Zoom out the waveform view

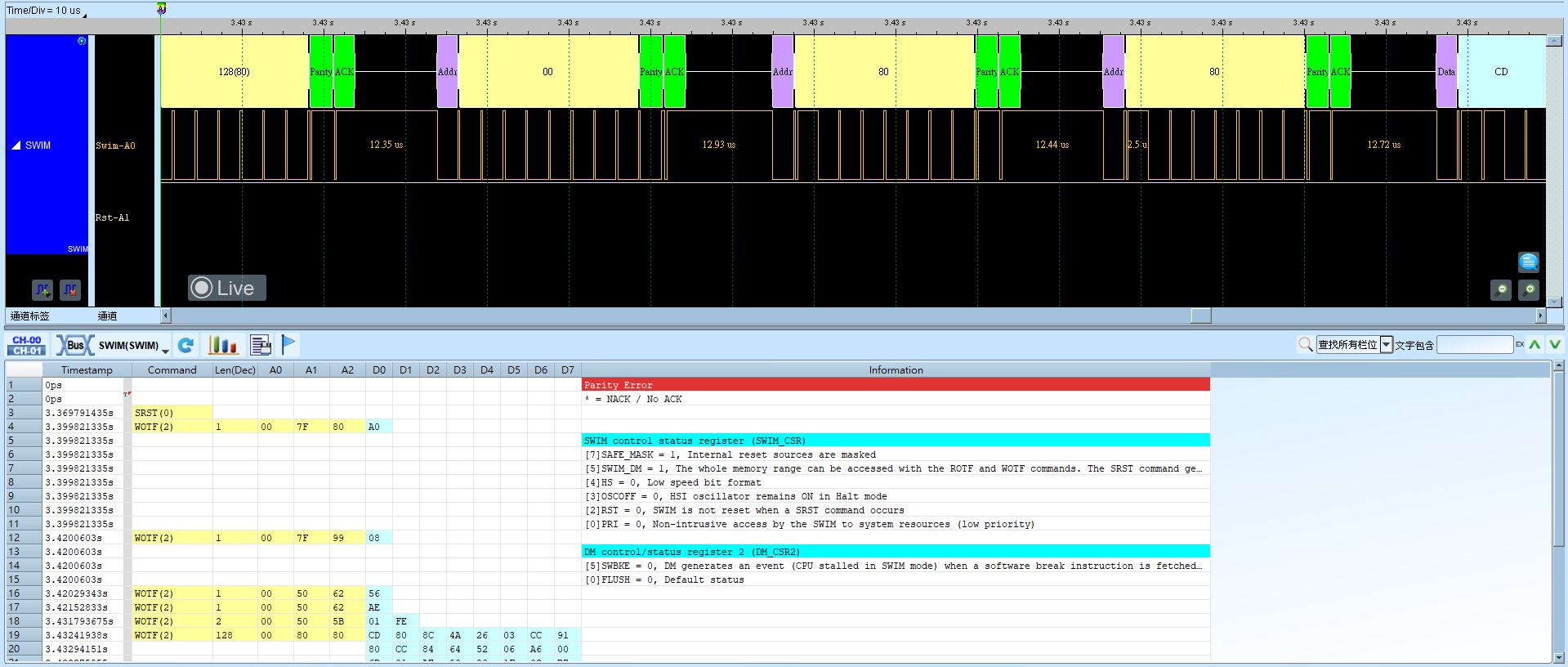click(x=1501, y=289)
